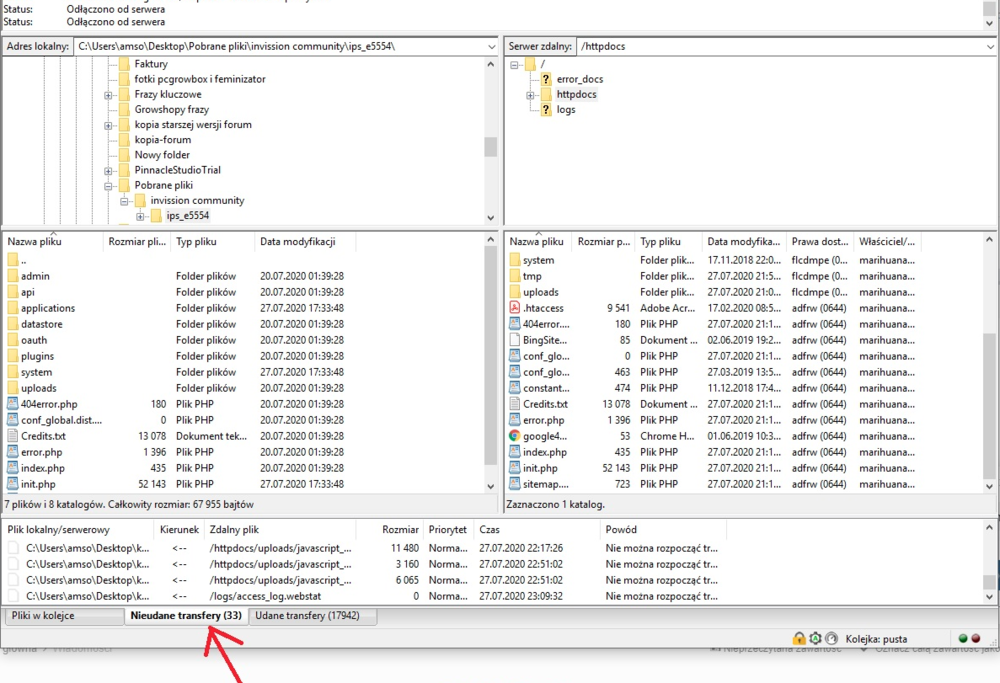Tick the checkbox of the 3 160 size transfer
Screen dimensions: 1000x683
pyautogui.click(x=13, y=564)
